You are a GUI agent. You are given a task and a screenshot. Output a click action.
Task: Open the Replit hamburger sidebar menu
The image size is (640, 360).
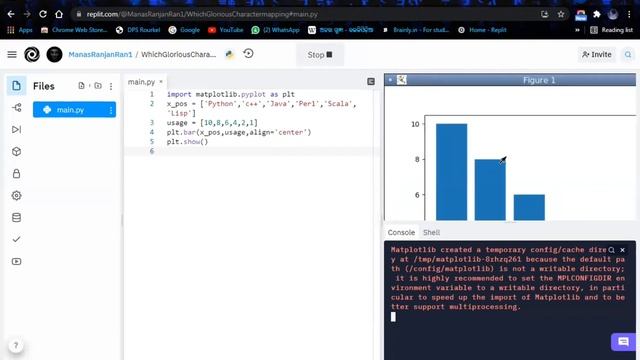(x=12, y=54)
